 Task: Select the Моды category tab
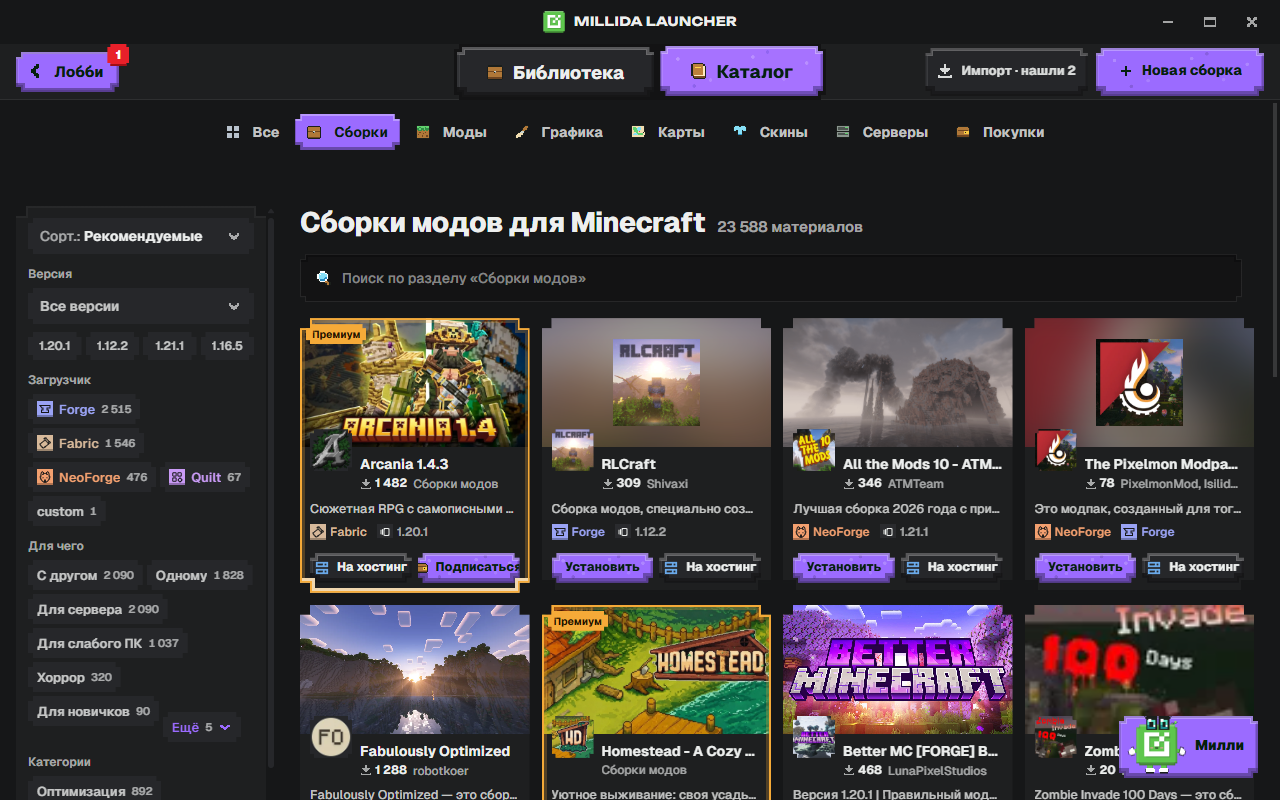pyautogui.click(x=452, y=132)
